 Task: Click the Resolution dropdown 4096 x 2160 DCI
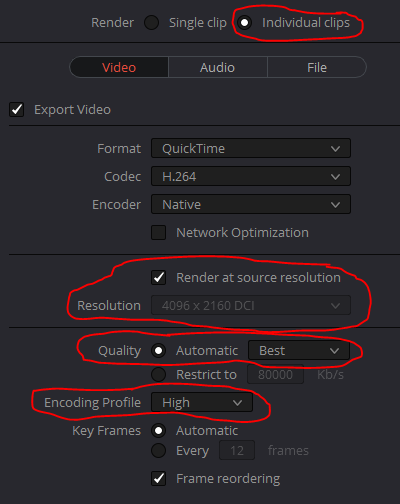click(251, 305)
